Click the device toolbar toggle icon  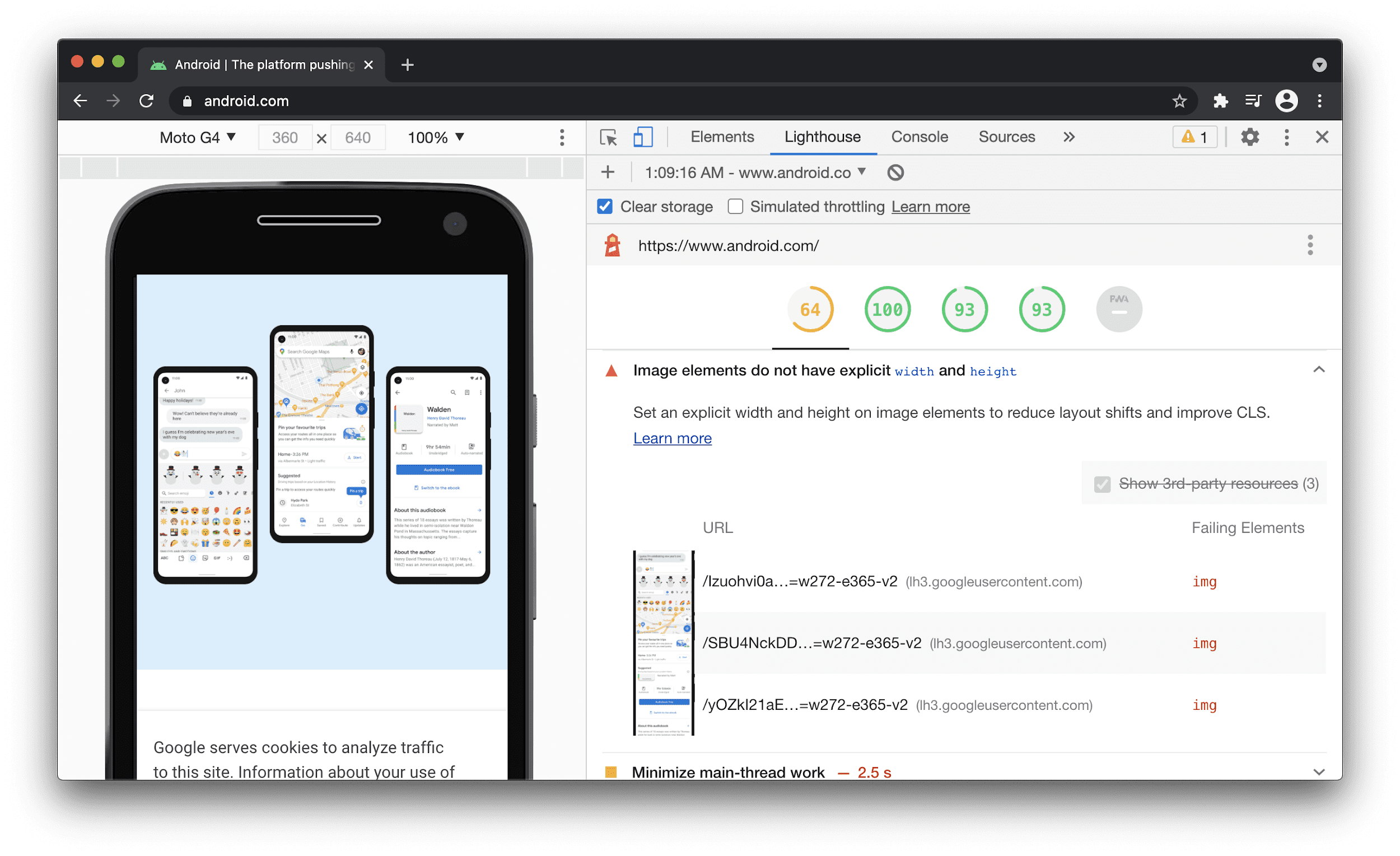(x=641, y=138)
